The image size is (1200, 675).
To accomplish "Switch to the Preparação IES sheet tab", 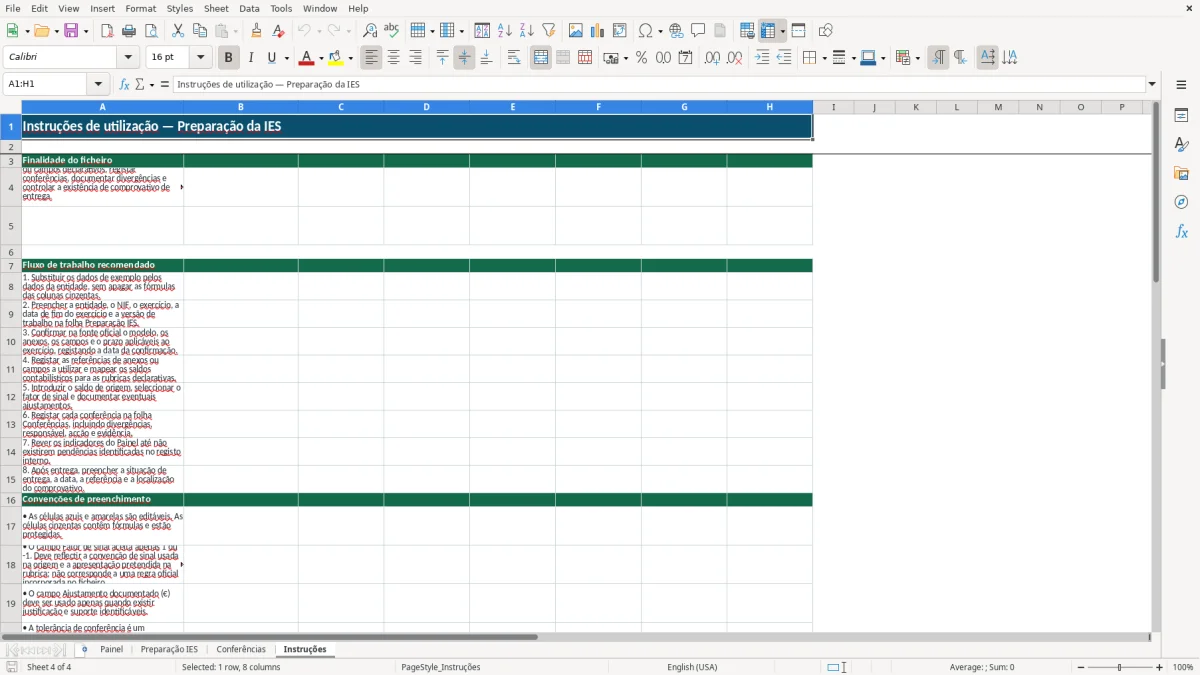I will tap(169, 650).
